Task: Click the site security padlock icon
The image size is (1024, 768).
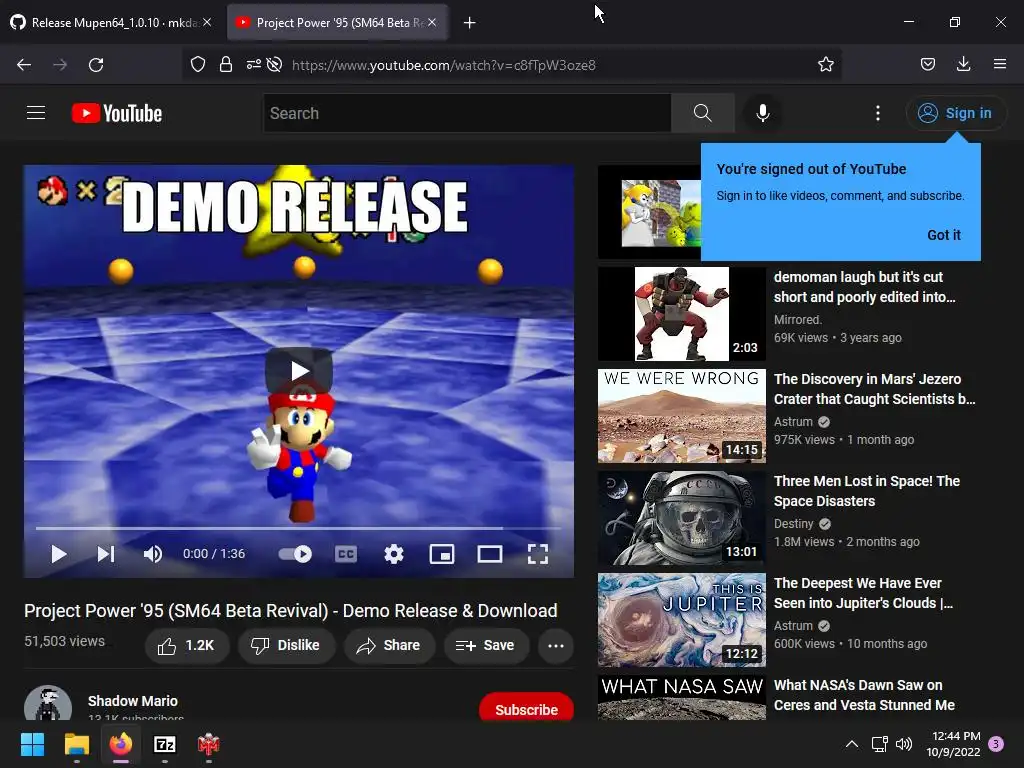Action: click(x=226, y=64)
